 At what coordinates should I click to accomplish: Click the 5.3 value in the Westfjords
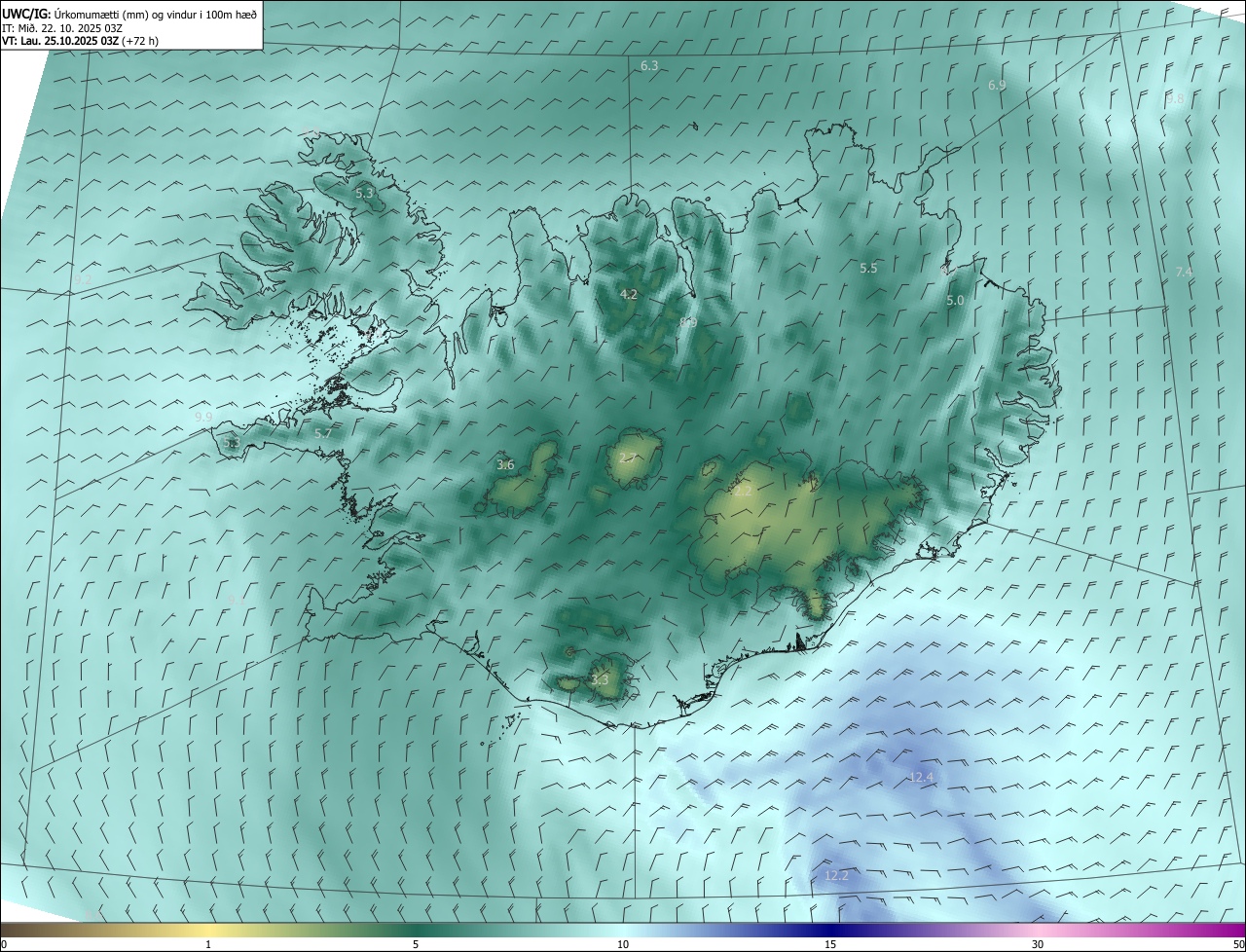coord(364,194)
